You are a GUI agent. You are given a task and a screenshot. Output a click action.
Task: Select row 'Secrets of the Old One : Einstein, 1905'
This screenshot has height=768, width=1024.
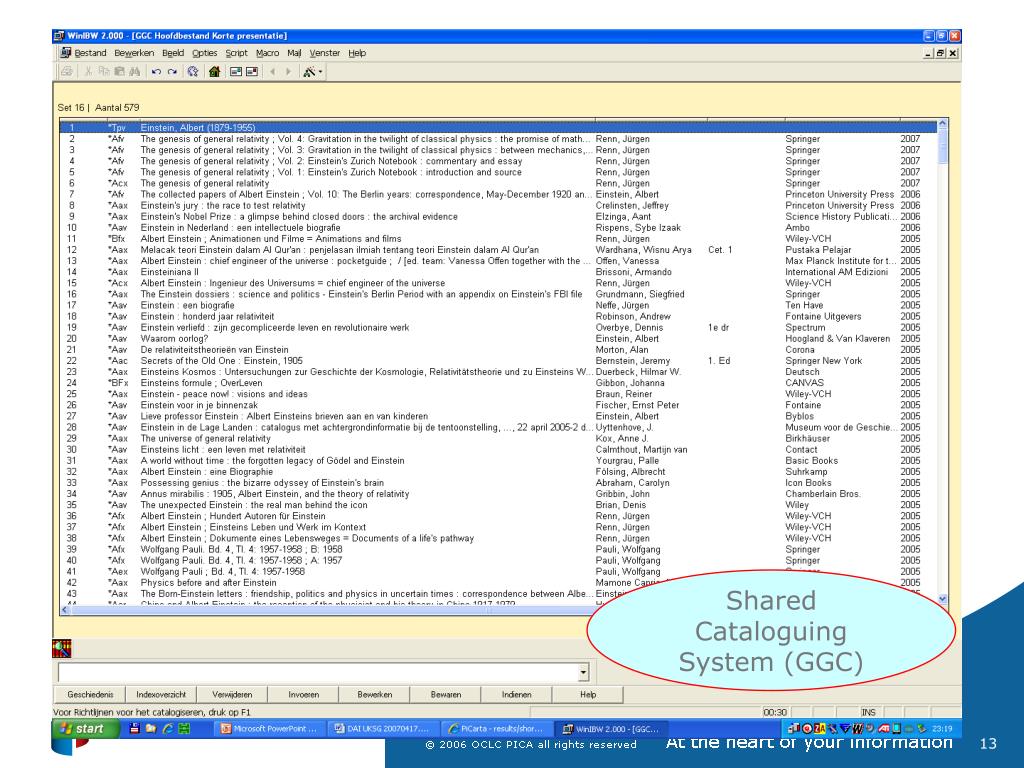tap(498, 360)
